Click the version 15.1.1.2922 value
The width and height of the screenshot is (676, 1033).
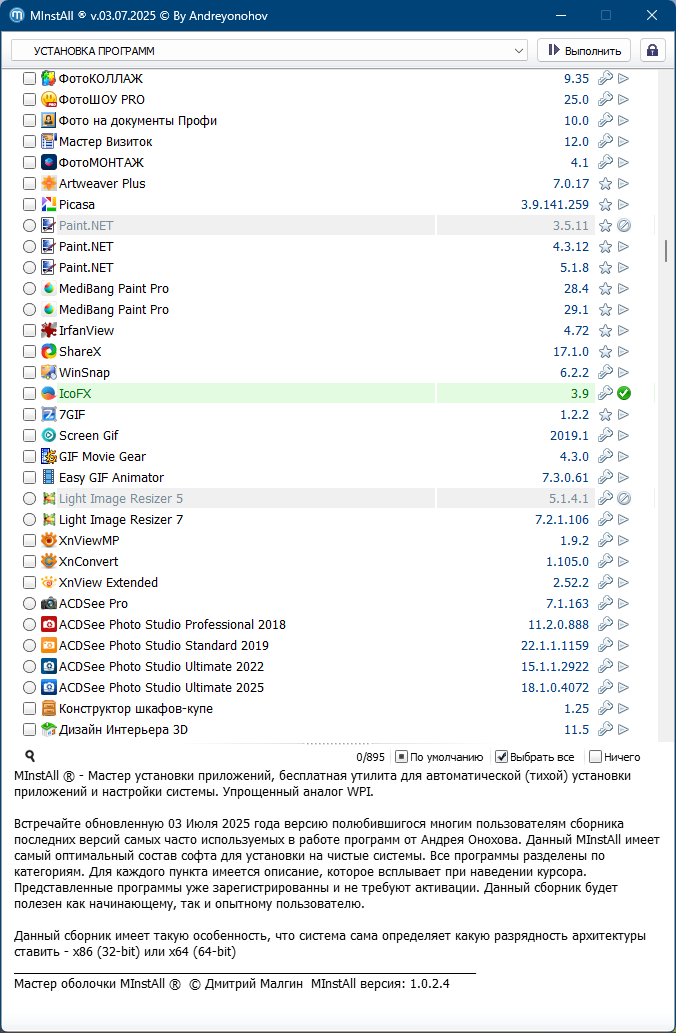tap(555, 667)
